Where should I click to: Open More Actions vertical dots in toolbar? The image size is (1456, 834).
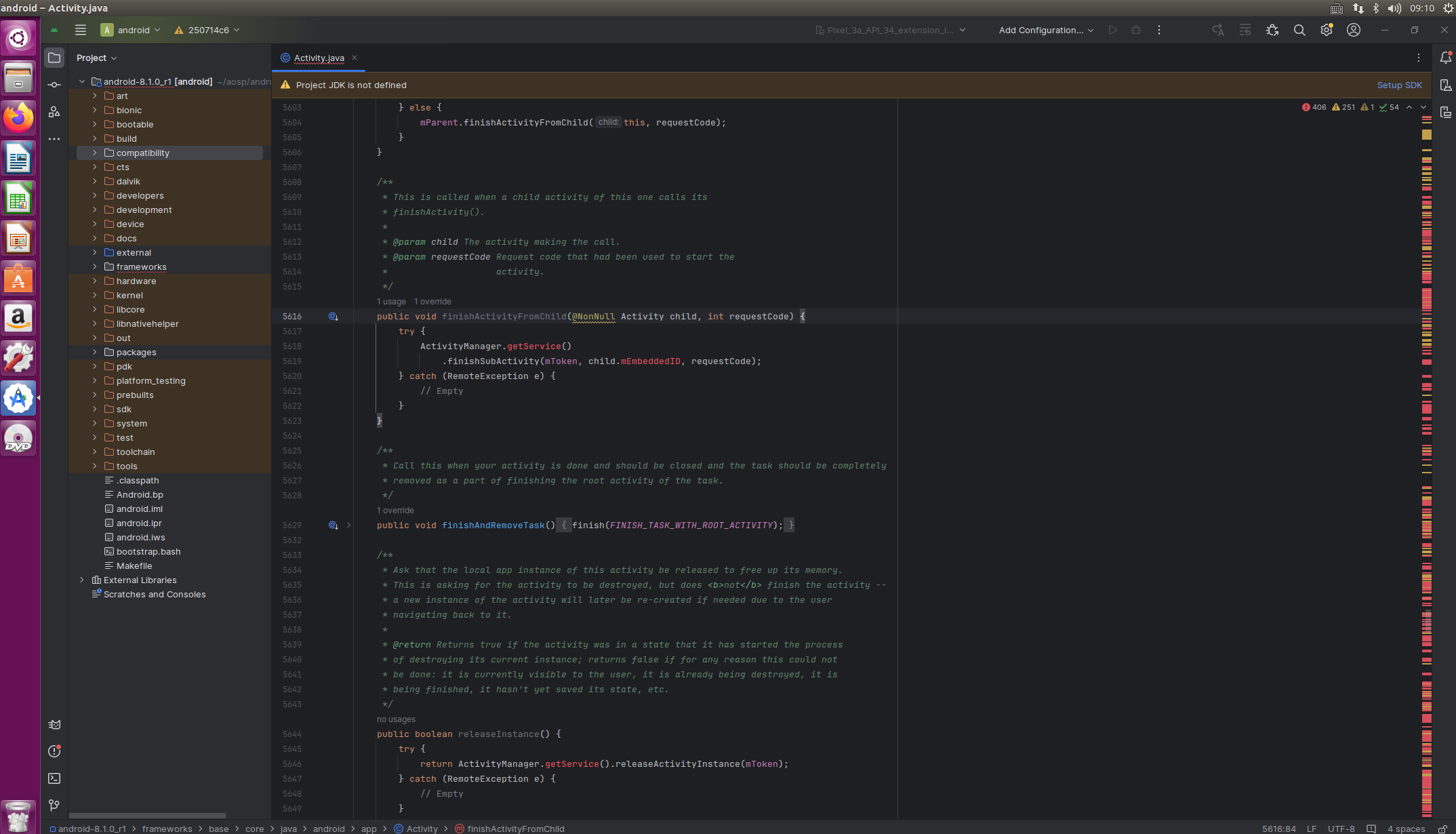(1159, 30)
